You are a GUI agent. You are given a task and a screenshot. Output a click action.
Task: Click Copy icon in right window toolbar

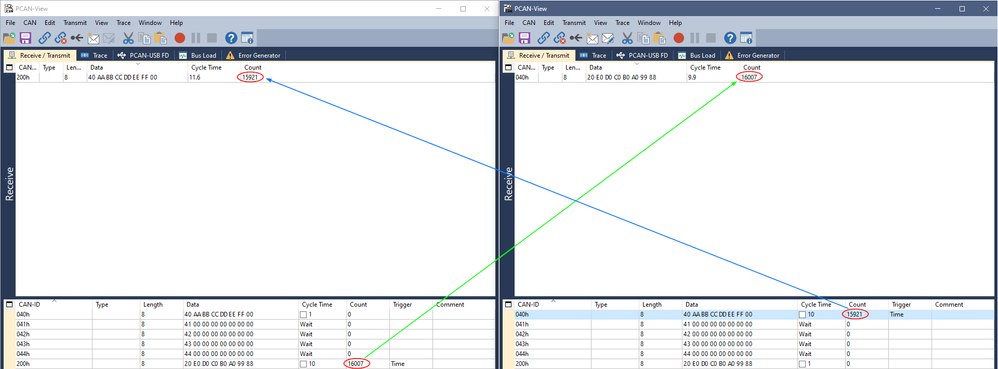(643, 38)
